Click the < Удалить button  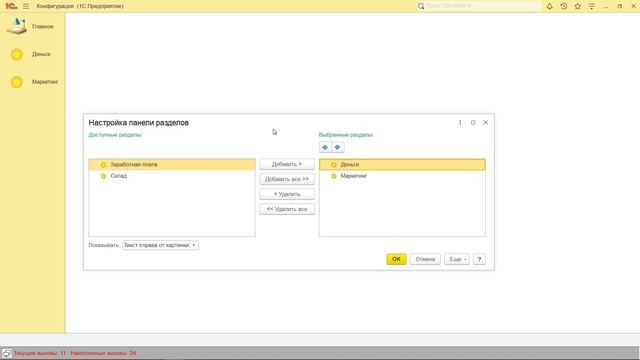point(287,194)
